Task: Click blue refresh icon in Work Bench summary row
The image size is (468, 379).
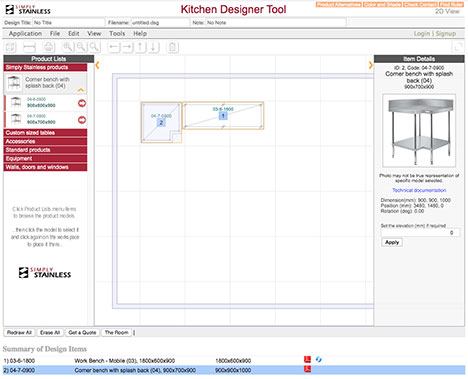Action: (318, 359)
